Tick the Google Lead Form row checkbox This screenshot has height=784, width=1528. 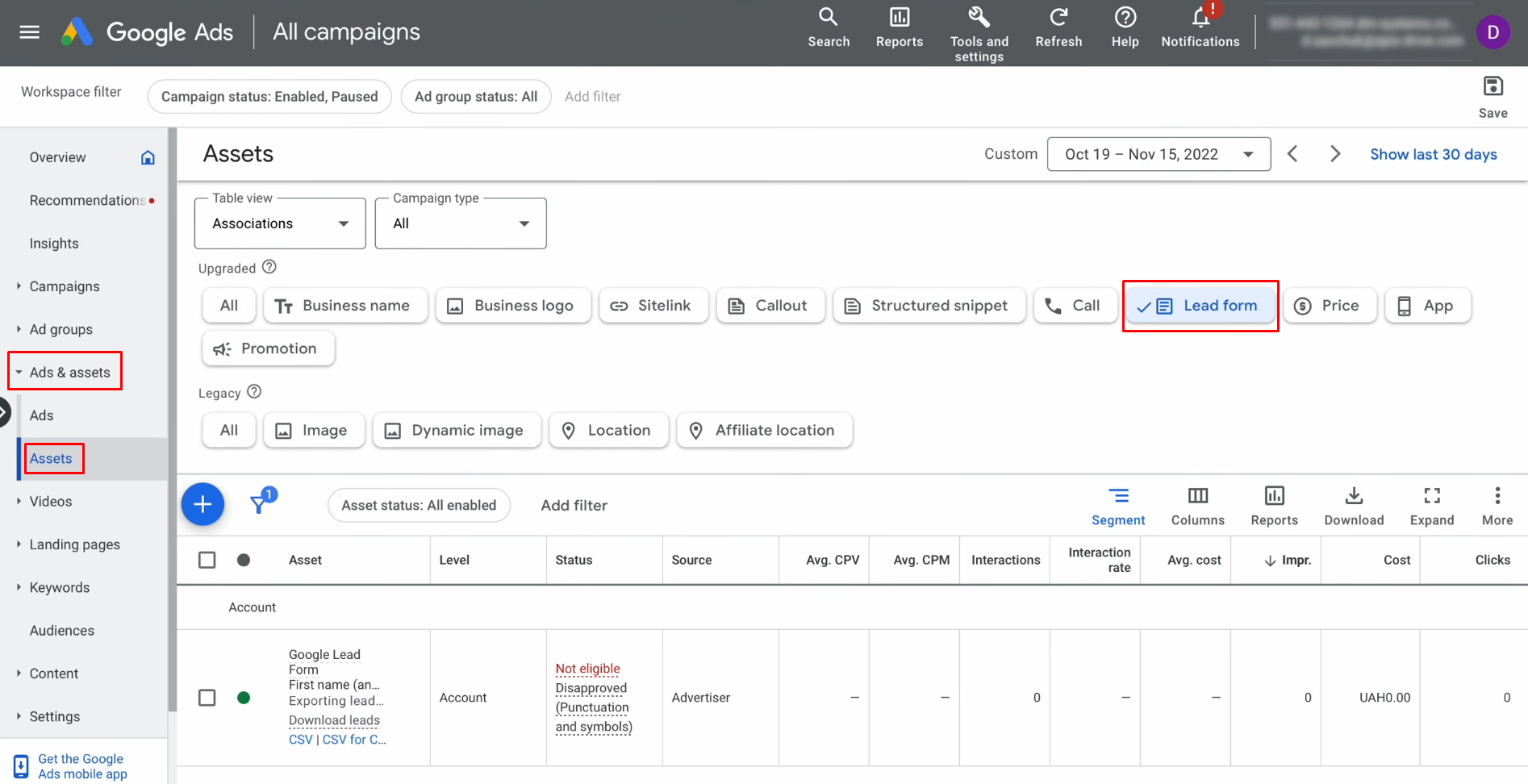point(207,698)
